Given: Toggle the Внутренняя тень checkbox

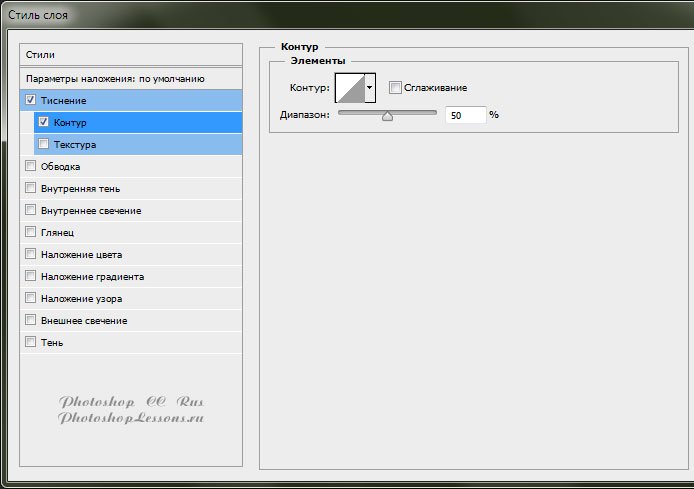Looking at the screenshot, I should 30,189.
